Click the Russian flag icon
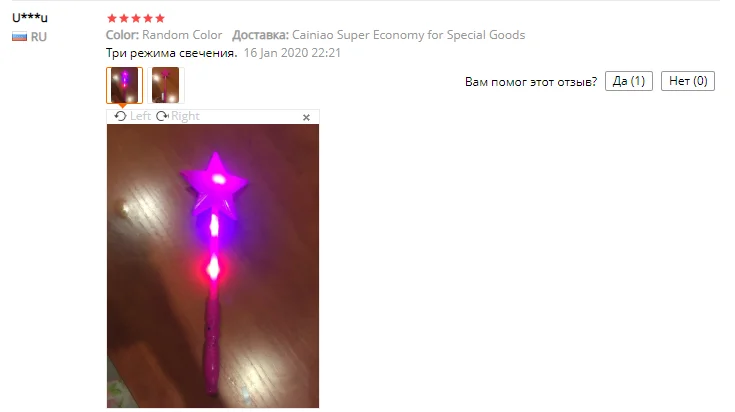This screenshot has width=735, height=412. point(20,37)
